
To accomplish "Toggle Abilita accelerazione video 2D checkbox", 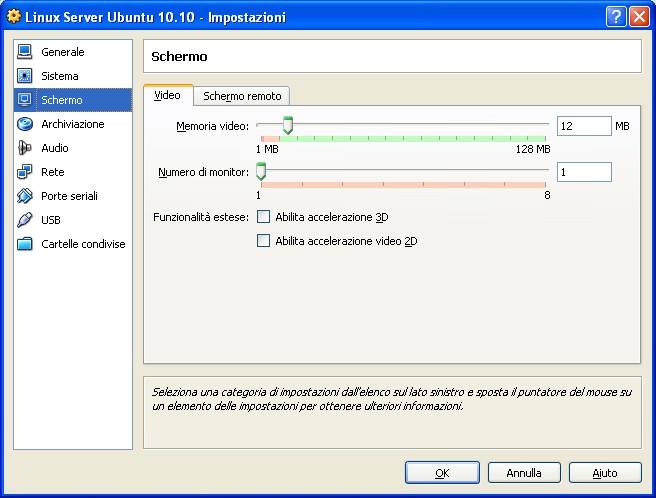I will (x=264, y=241).
